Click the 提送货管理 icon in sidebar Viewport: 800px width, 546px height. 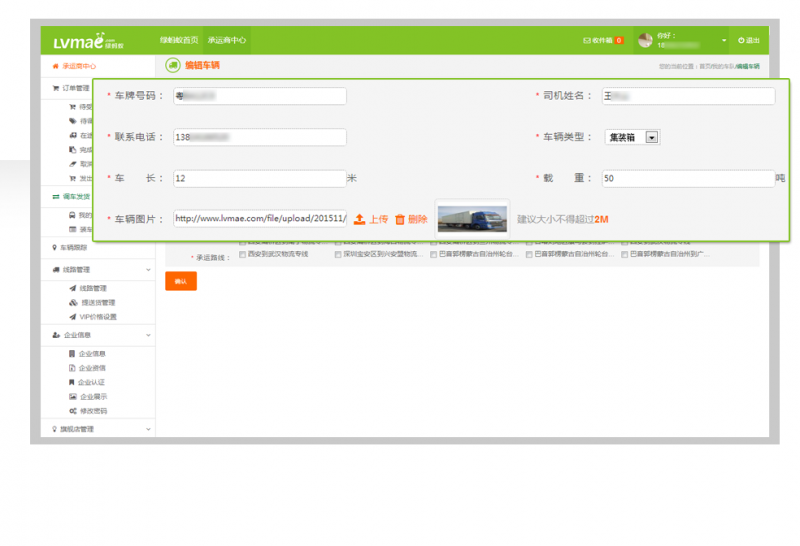point(73,303)
